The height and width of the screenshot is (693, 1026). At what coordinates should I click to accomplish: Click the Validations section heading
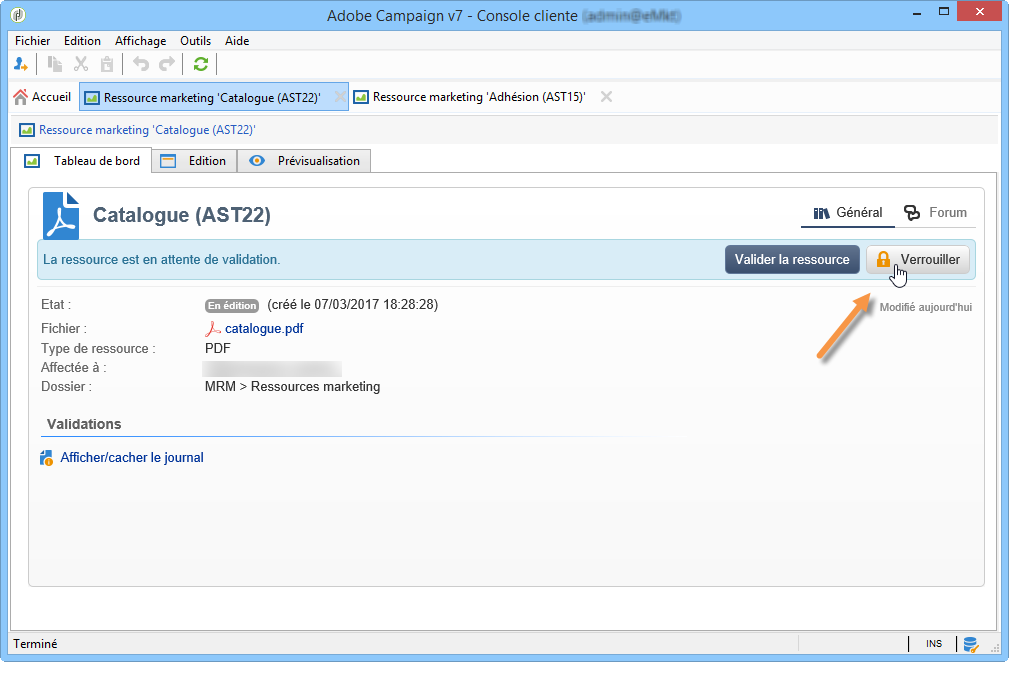[x=84, y=424]
